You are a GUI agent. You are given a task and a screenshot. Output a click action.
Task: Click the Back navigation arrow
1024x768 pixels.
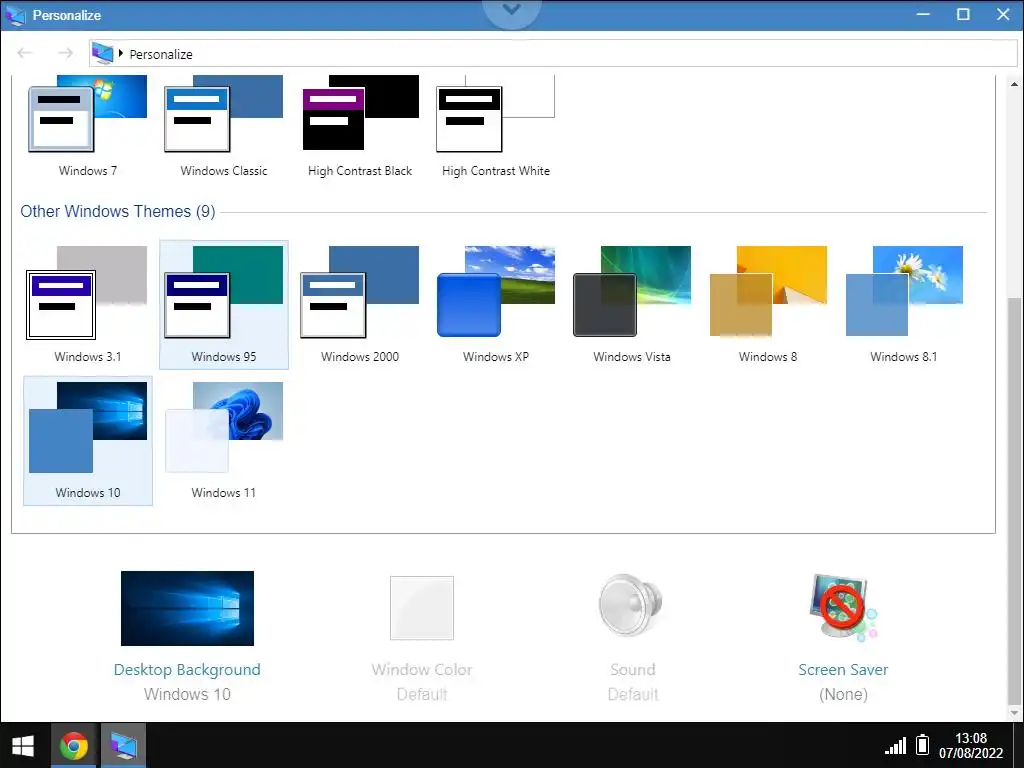pyautogui.click(x=25, y=53)
